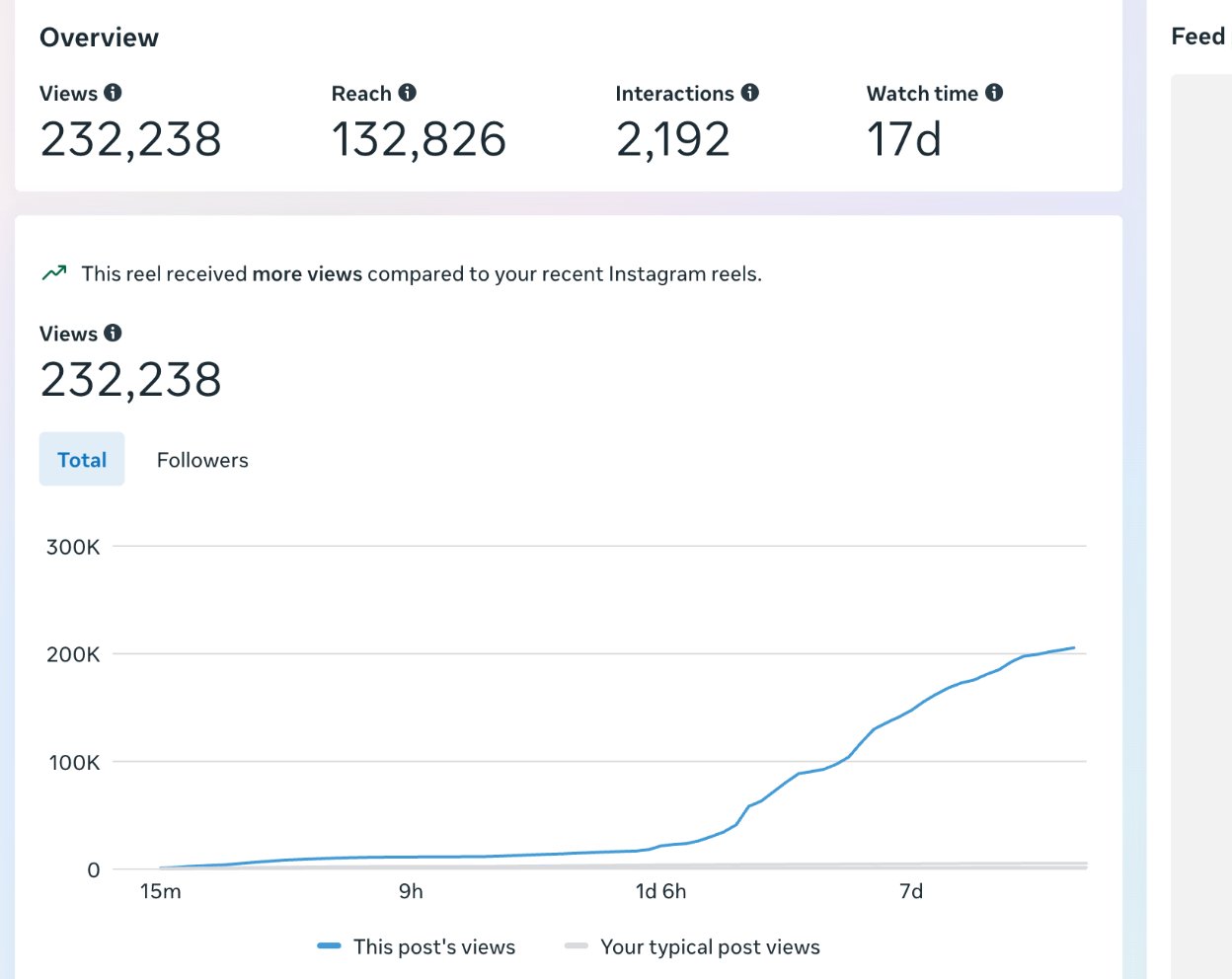This screenshot has height=979, width=1232.
Task: Open the Reach info tooltip
Action: (408, 93)
